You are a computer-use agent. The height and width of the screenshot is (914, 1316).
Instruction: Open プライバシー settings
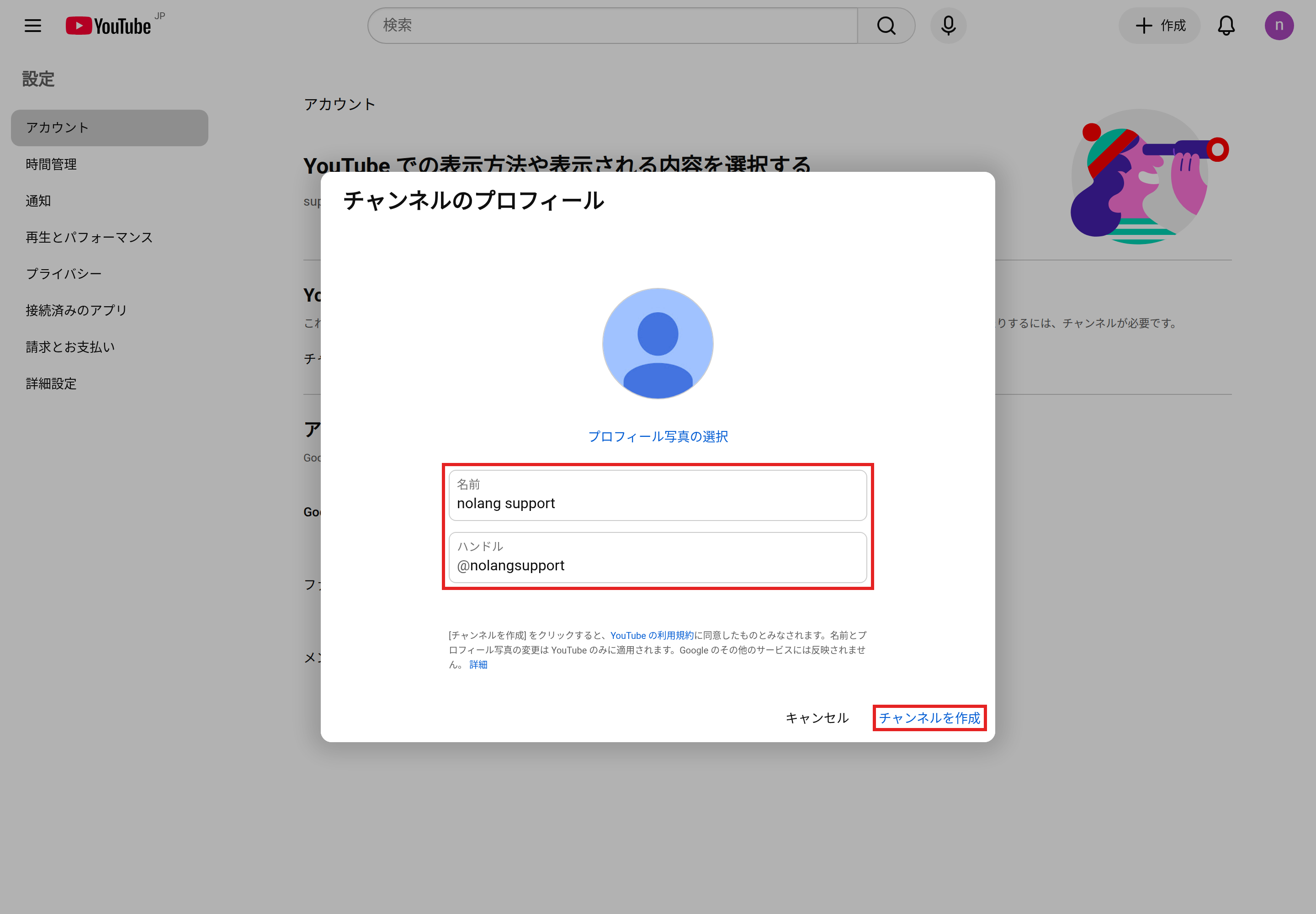click(109, 274)
